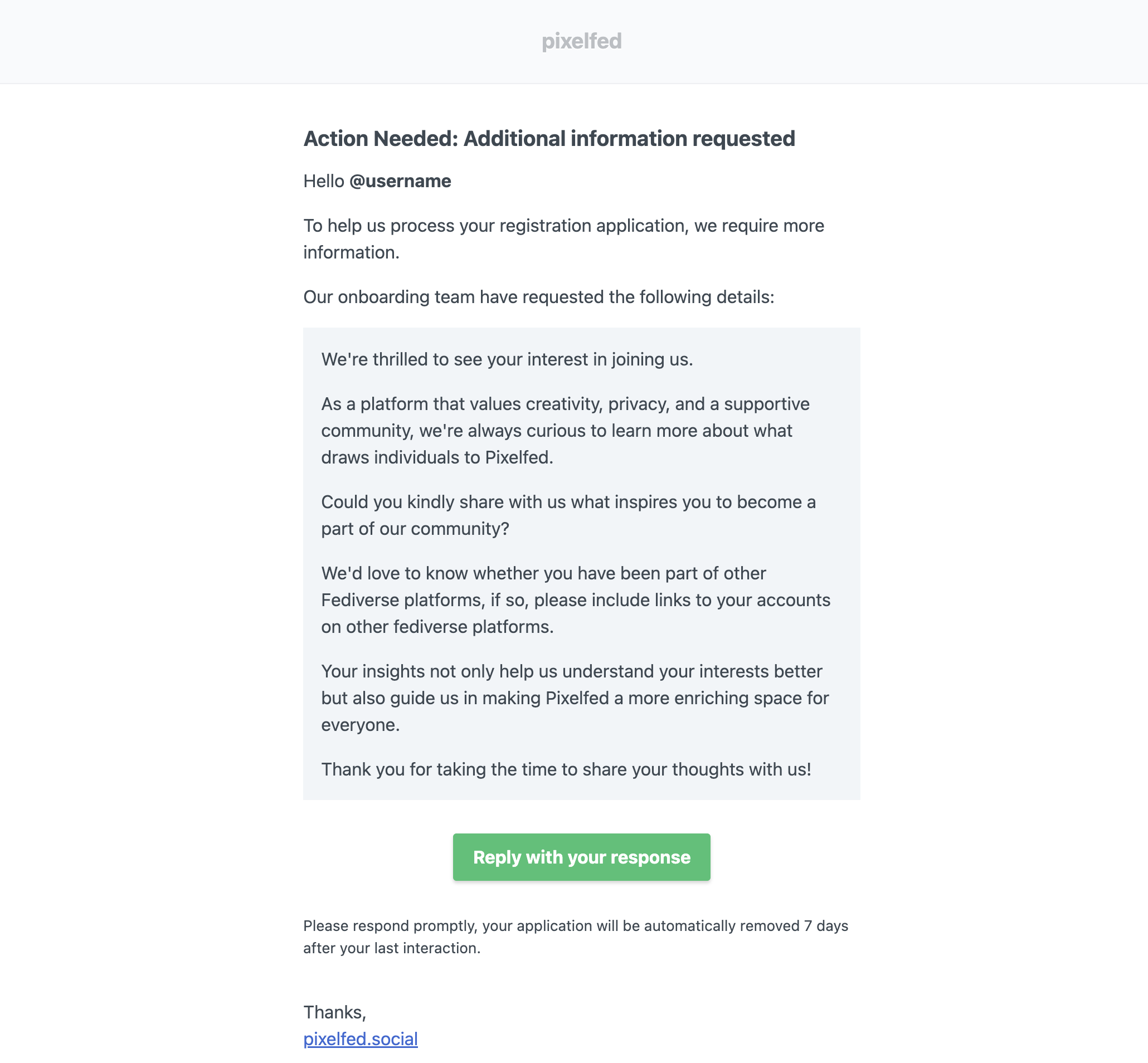This screenshot has height=1063, width=1148.
Task: Click the phrase on other fediverse platforms
Action: click(437, 627)
